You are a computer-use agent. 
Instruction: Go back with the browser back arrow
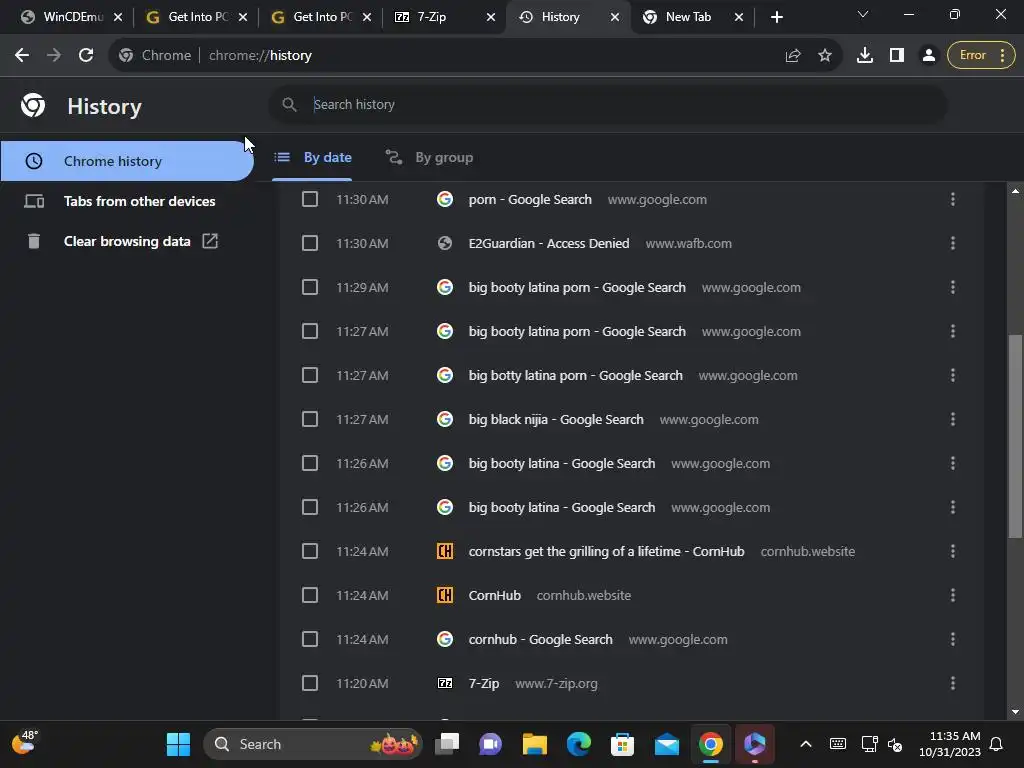click(22, 56)
